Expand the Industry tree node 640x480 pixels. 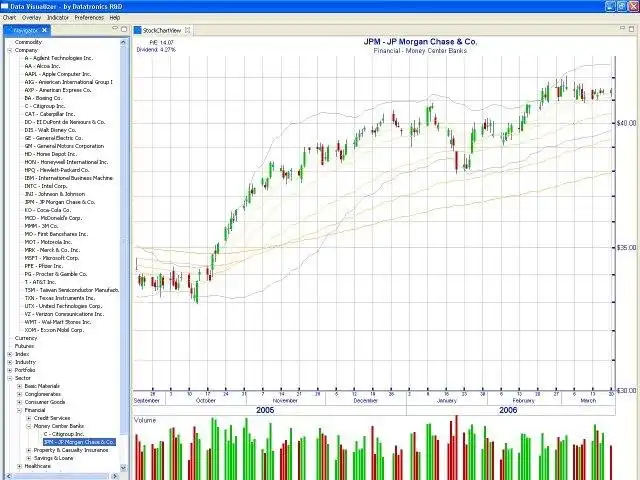(9, 362)
